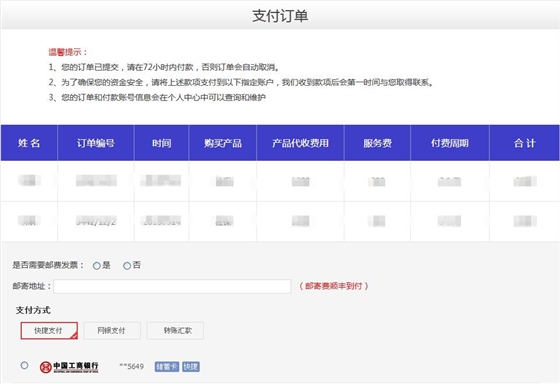Click the 服务费 column header
560x384 pixels.
tap(378, 143)
